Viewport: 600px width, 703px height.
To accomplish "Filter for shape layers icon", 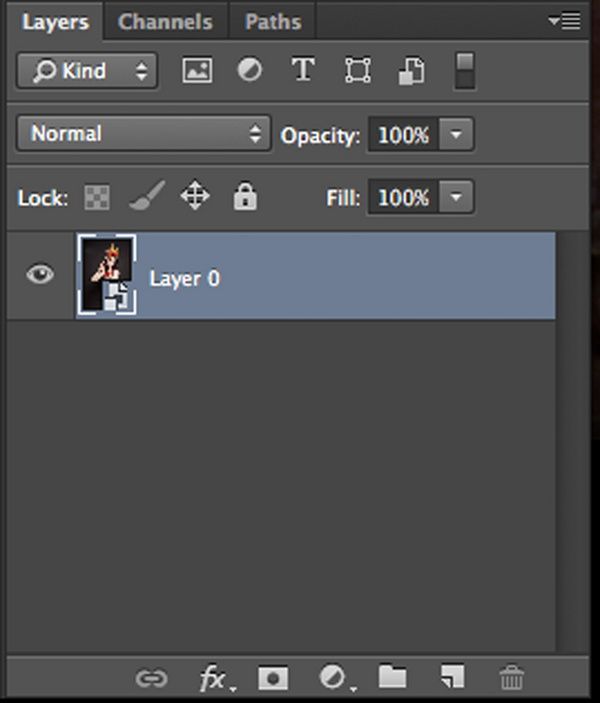I will (356, 71).
